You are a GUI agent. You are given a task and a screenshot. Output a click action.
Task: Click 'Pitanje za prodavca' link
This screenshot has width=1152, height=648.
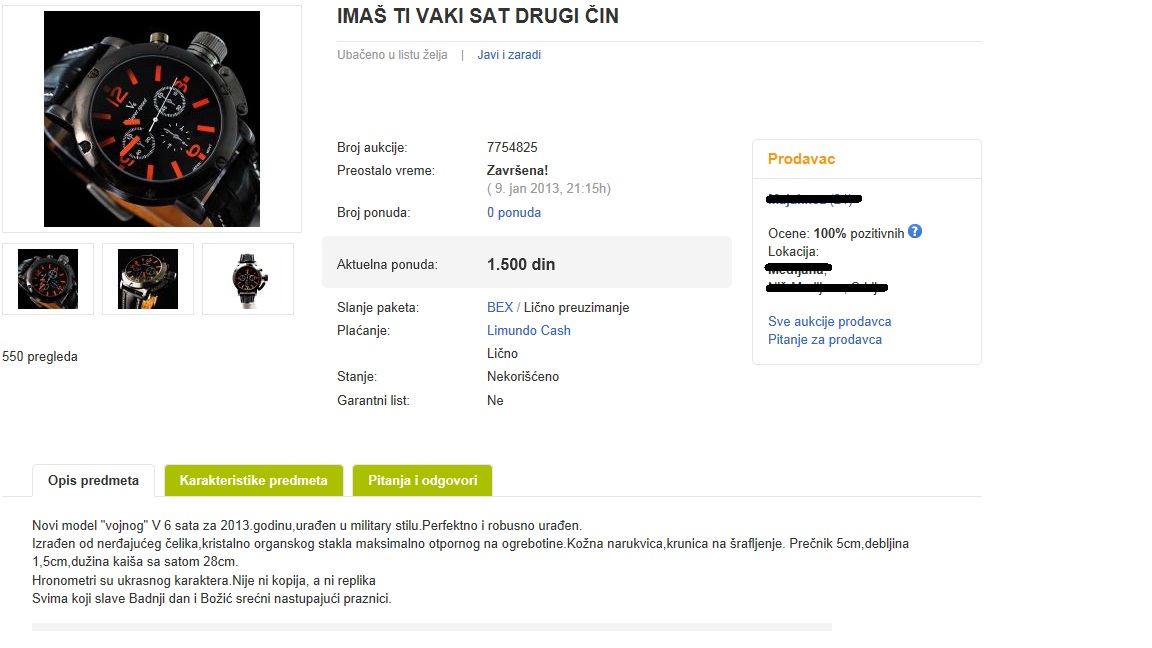pyautogui.click(x=825, y=340)
